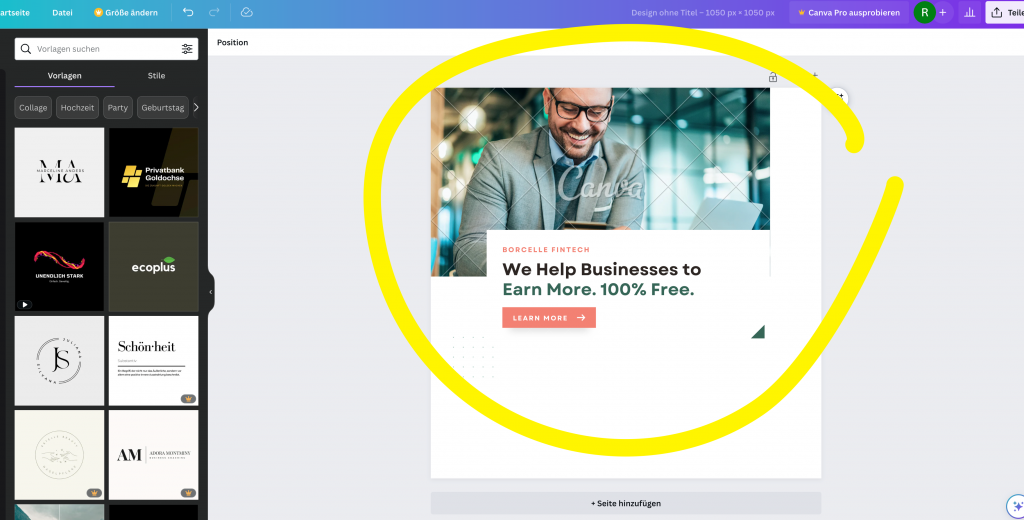
Task: Open the magic assistant sparkle icon
Action: coord(1016,506)
